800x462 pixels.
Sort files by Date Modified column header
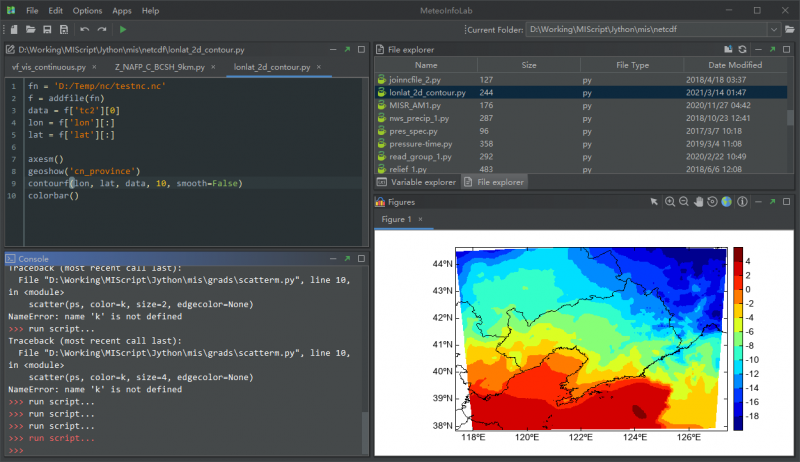pos(734,65)
